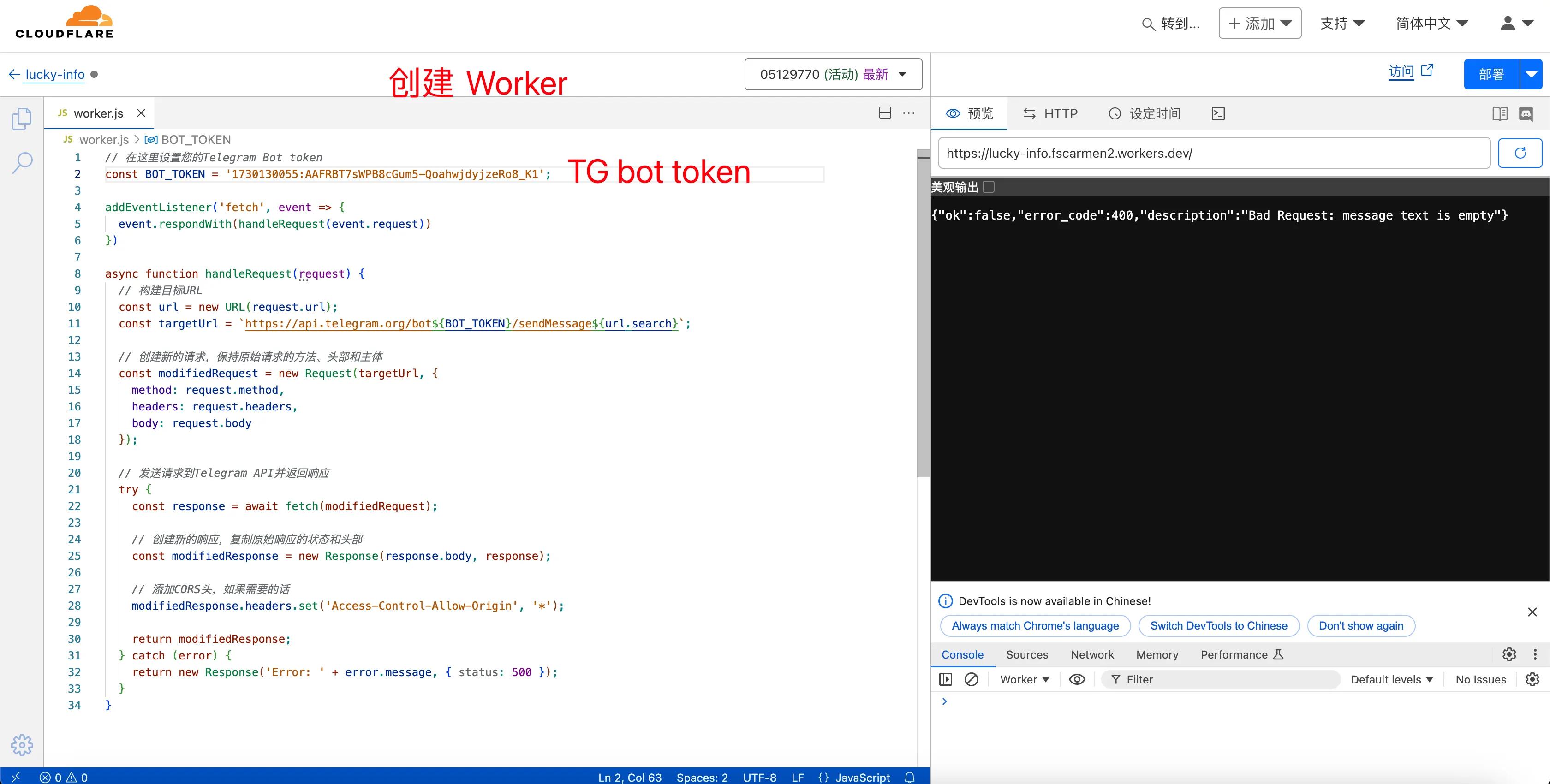Toggle live expression eye icon in console
This screenshot has width=1550, height=784.
[x=1077, y=679]
